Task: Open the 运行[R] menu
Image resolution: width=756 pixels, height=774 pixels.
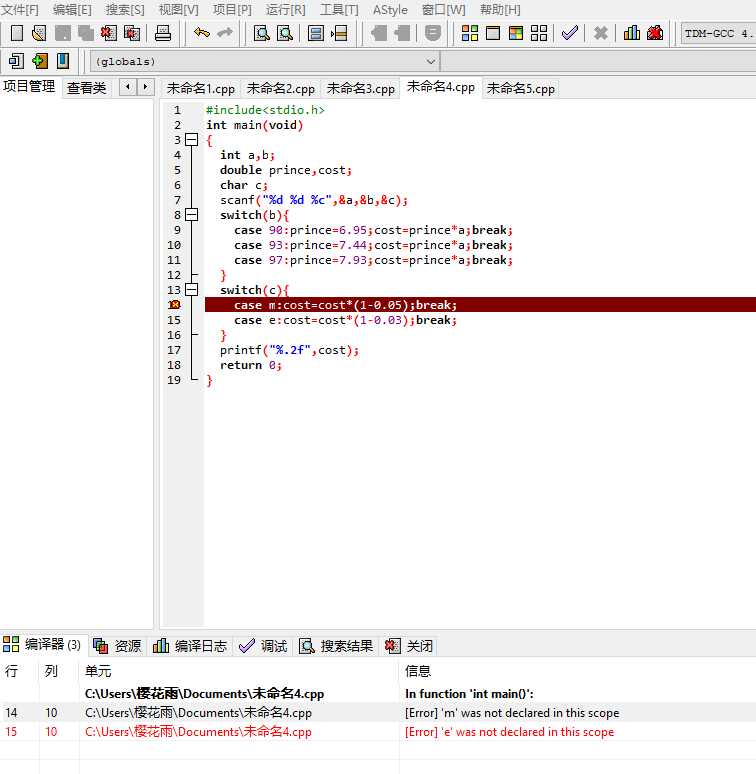Action: click(x=285, y=10)
